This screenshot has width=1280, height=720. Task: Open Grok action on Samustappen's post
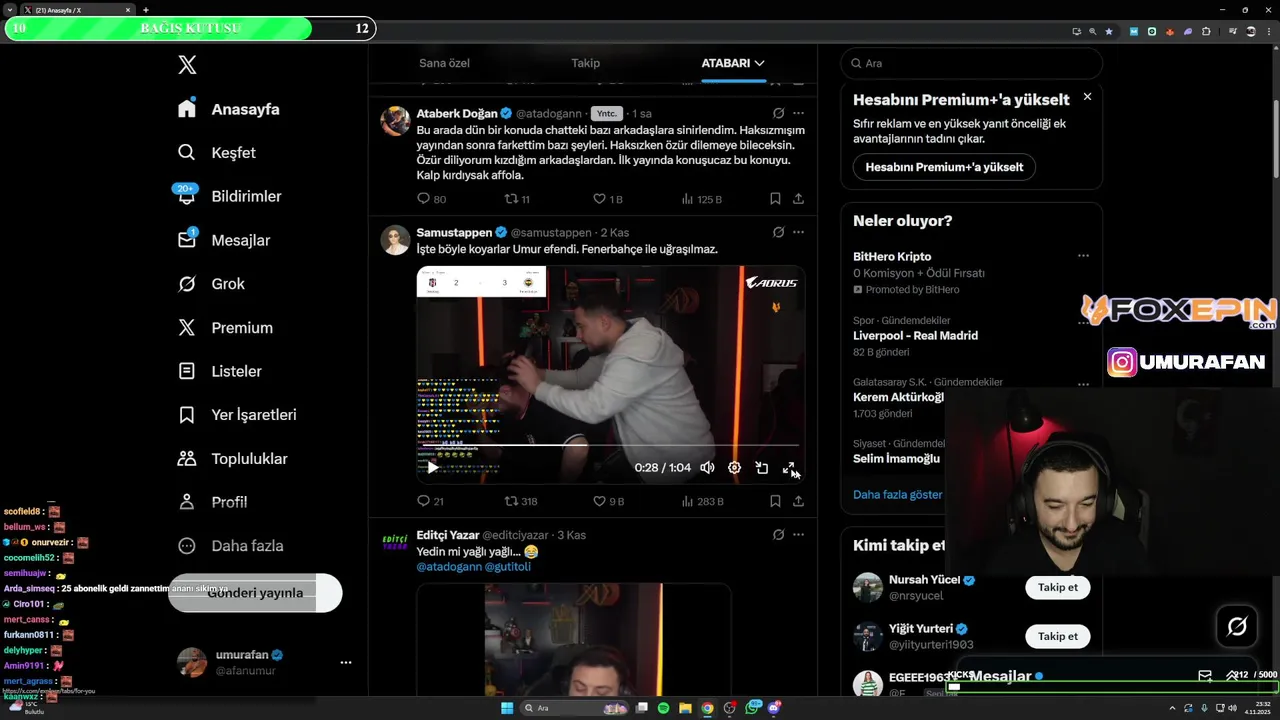pyautogui.click(x=778, y=232)
